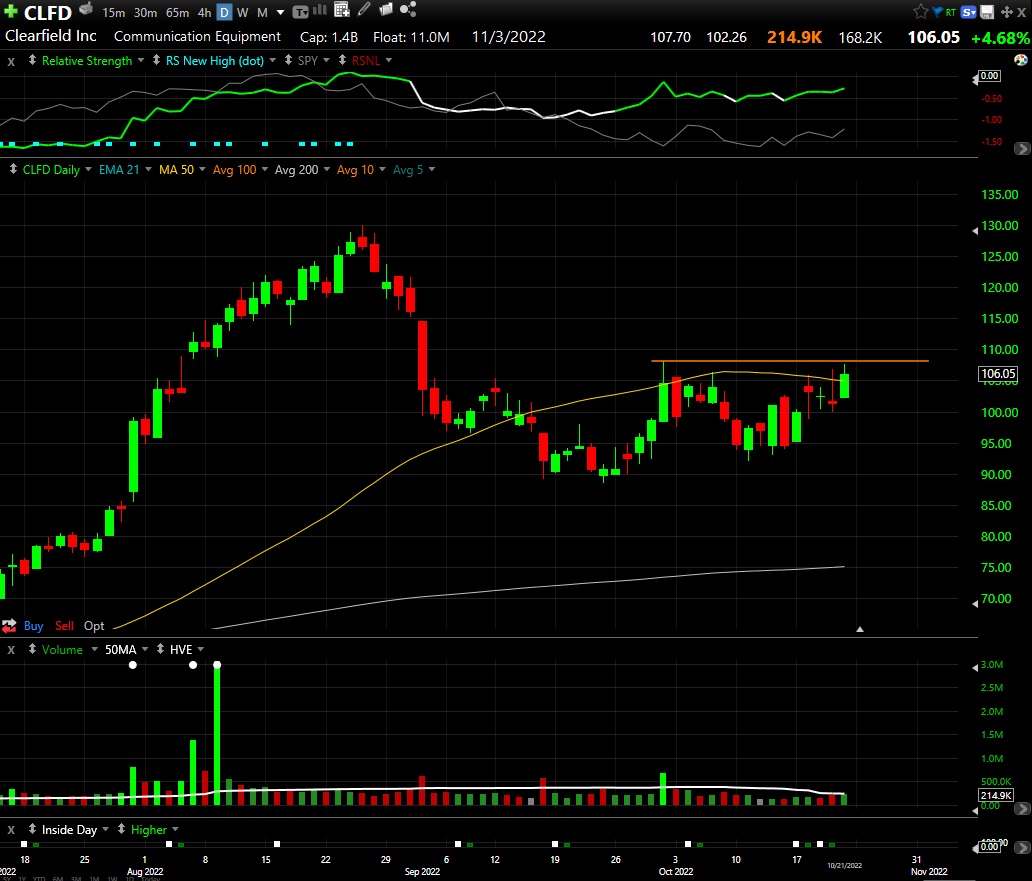The width and height of the screenshot is (1032, 881).
Task: Switch to Weekly W timeframe
Action: pyautogui.click(x=242, y=13)
